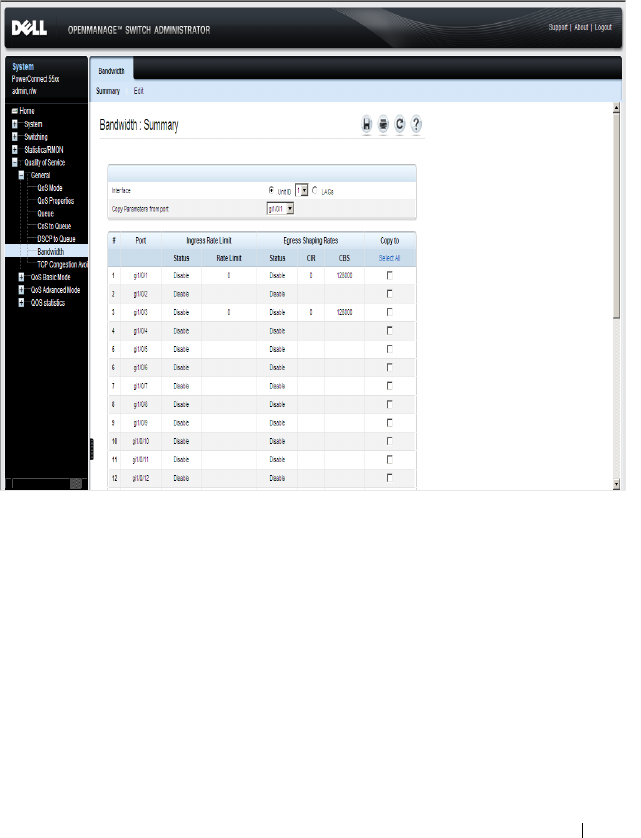This screenshot has height=838, width=641.
Task: Open TCP Congestion Avoidance tree item
Action: coord(62,265)
